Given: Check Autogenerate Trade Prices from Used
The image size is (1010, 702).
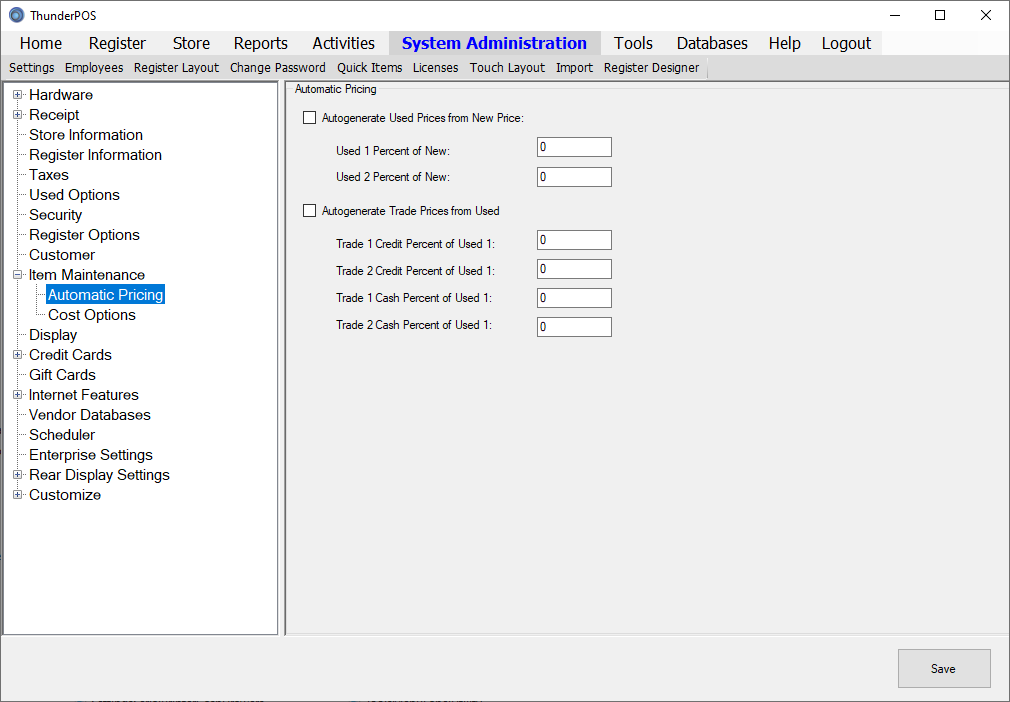Looking at the screenshot, I should tap(309, 211).
